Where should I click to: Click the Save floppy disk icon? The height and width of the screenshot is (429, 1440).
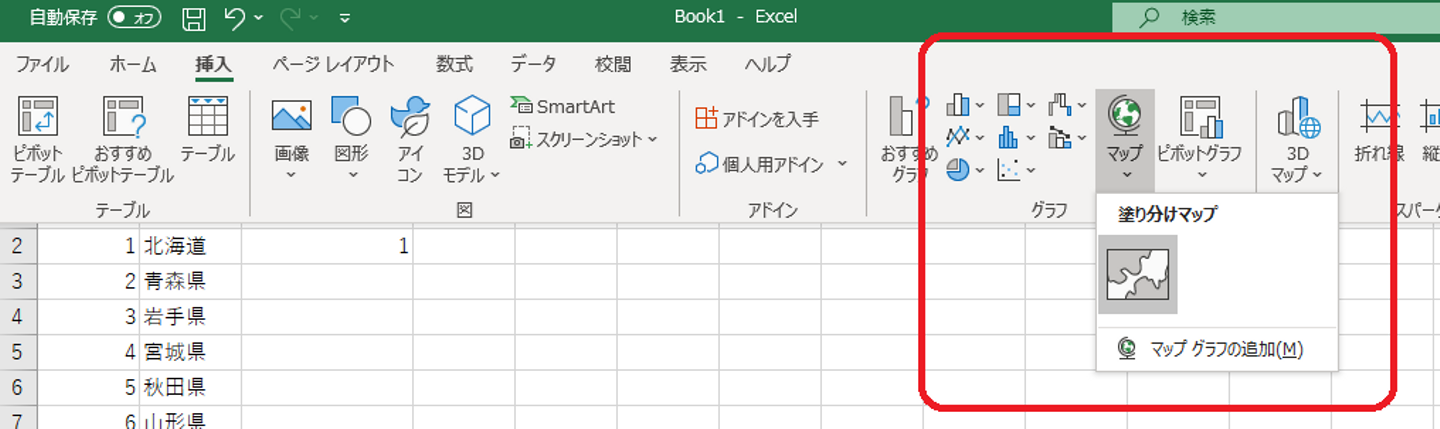pos(195,18)
